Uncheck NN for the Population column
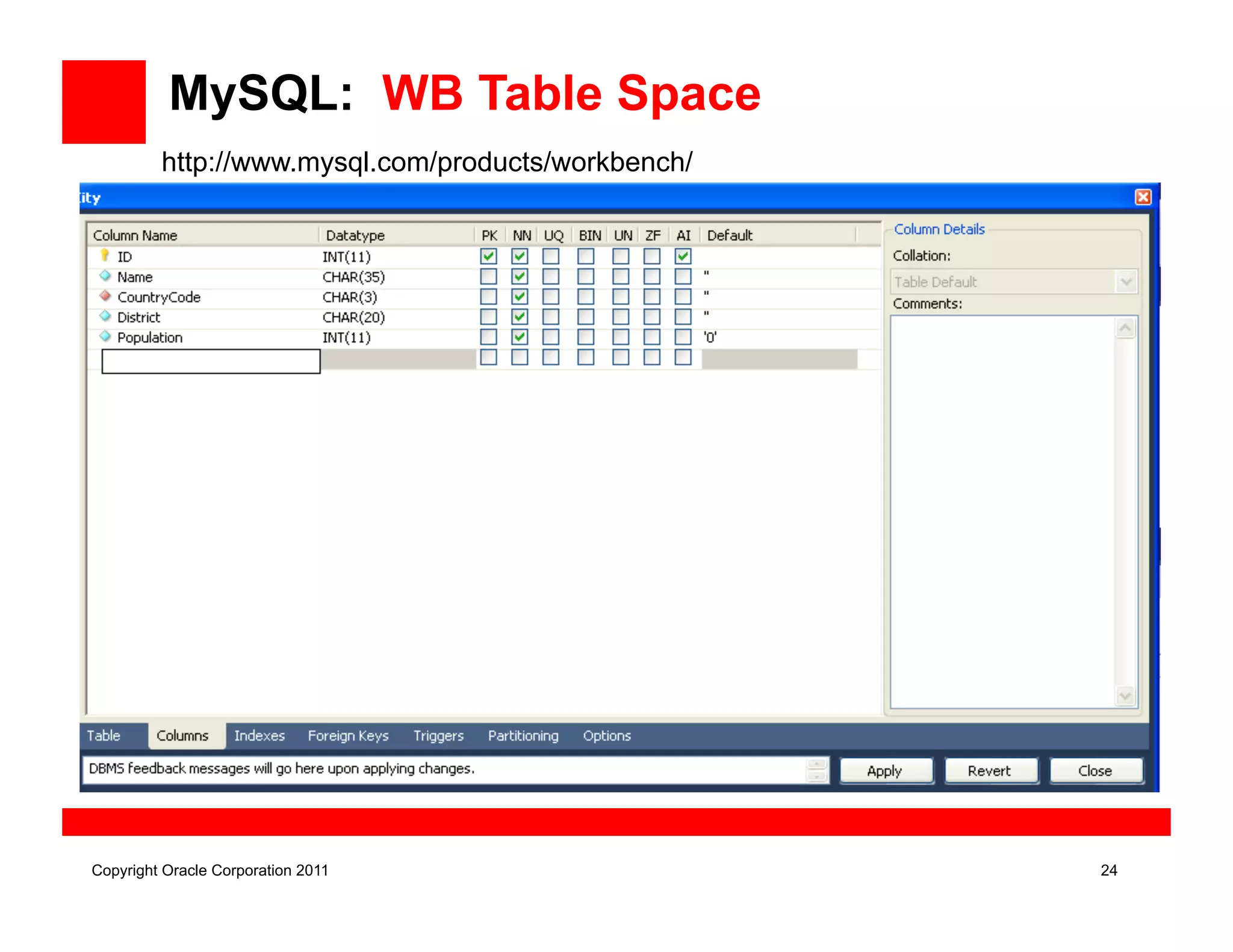Screen dimensions: 1233x952 (x=520, y=337)
